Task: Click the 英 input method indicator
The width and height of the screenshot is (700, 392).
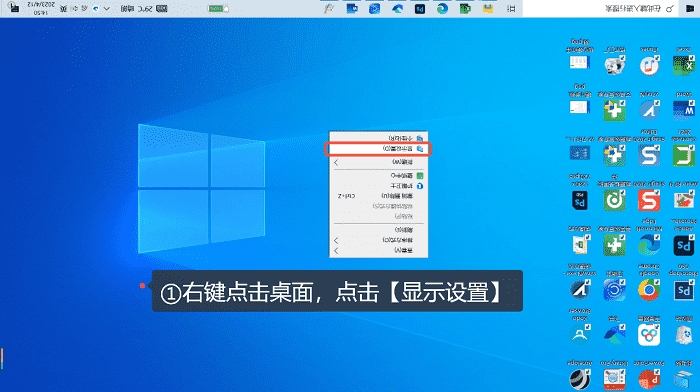Action: 63,8
